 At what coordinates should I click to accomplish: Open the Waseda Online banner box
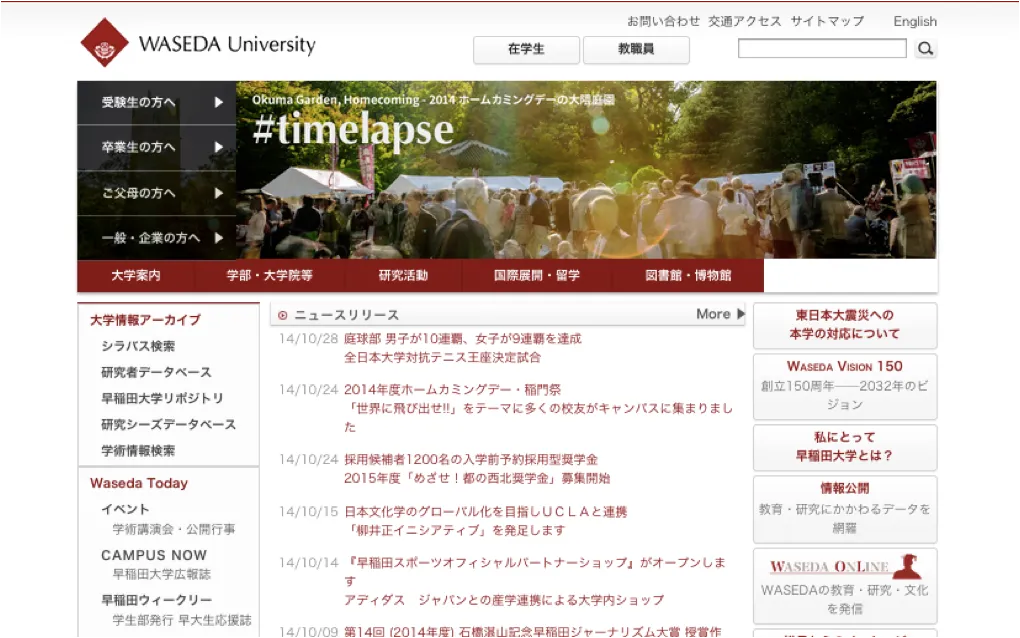[845, 586]
